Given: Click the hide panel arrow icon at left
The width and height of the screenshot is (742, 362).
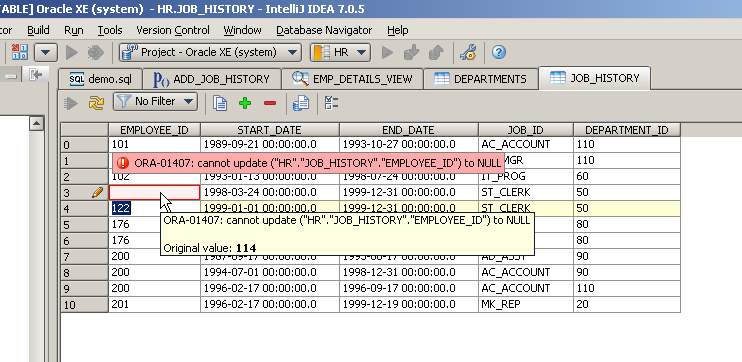Looking at the screenshot, I should pos(36,75).
